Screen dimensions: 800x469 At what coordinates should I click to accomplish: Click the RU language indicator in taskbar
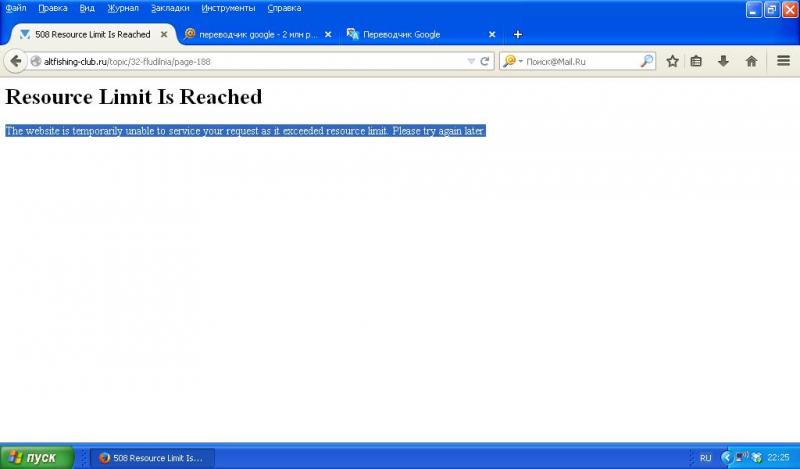(x=705, y=458)
